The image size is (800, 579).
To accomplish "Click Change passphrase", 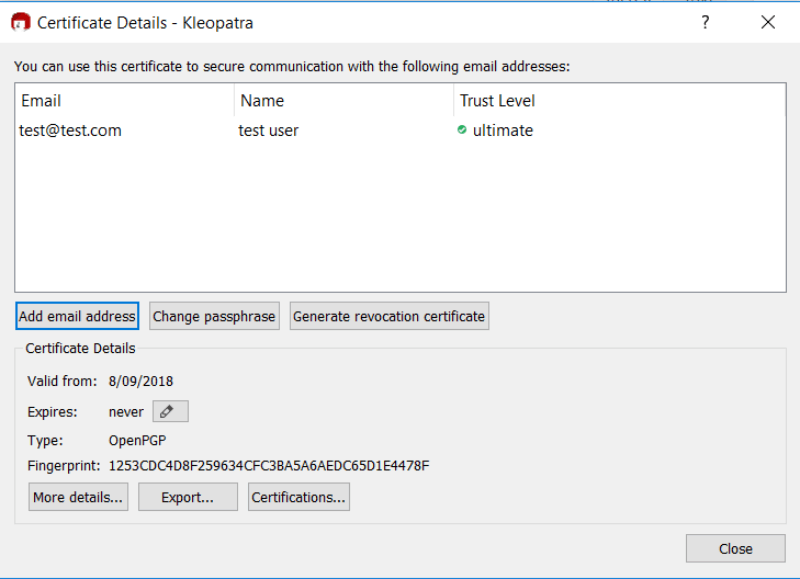I will (214, 315).
